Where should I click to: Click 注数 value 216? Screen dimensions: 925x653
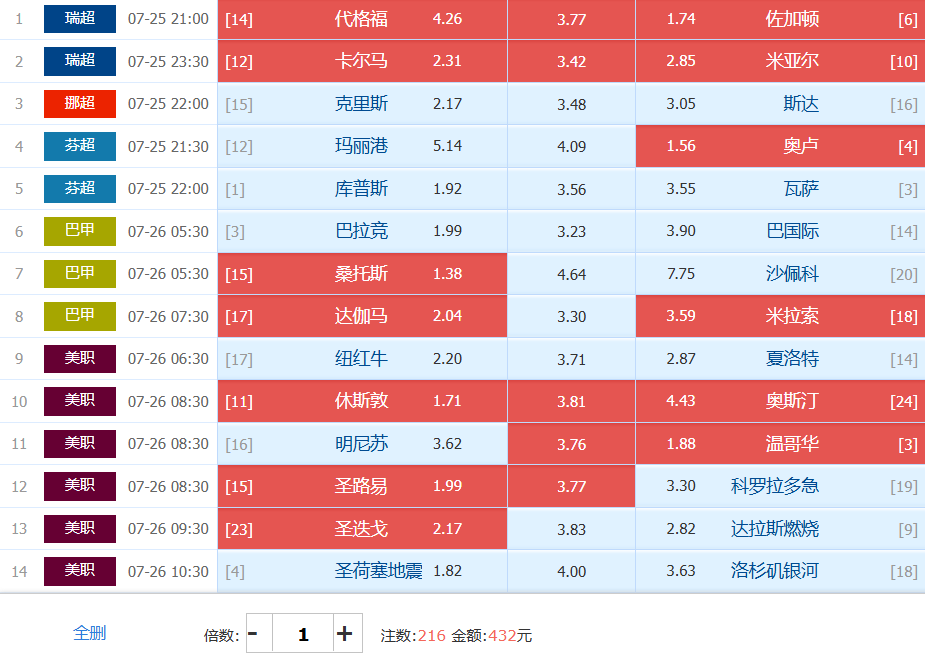(x=432, y=635)
